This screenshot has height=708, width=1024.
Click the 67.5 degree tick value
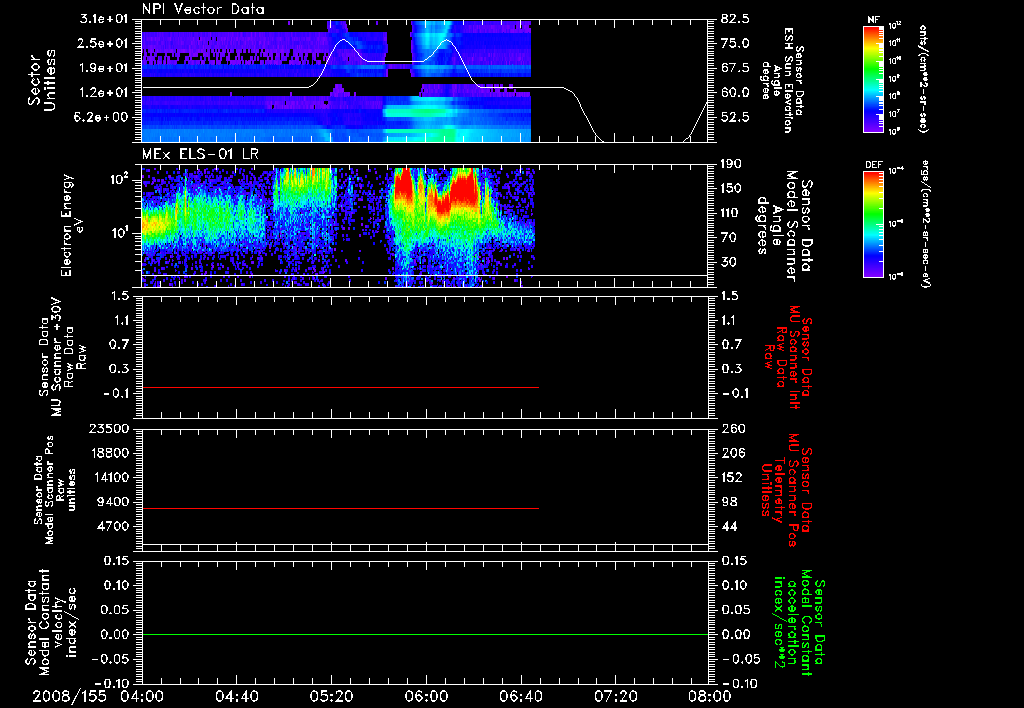(735, 68)
